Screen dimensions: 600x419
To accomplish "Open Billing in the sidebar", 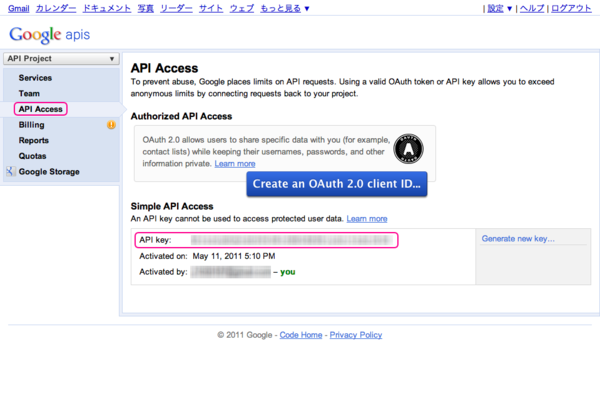I will click(x=31, y=125).
